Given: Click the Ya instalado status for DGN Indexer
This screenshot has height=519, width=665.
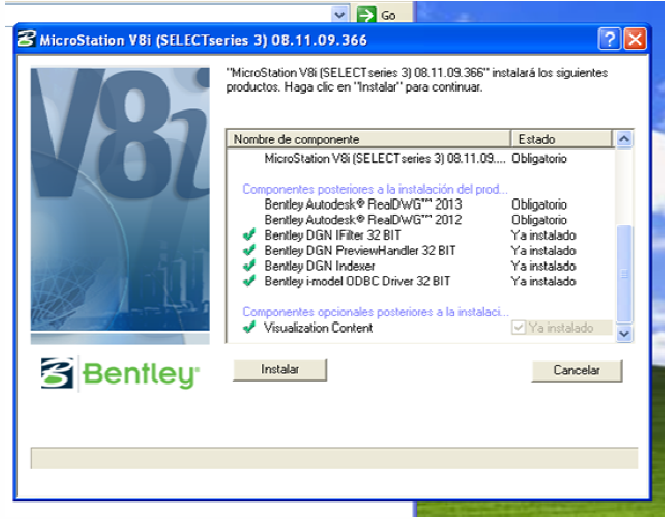Looking at the screenshot, I should pos(543,266).
